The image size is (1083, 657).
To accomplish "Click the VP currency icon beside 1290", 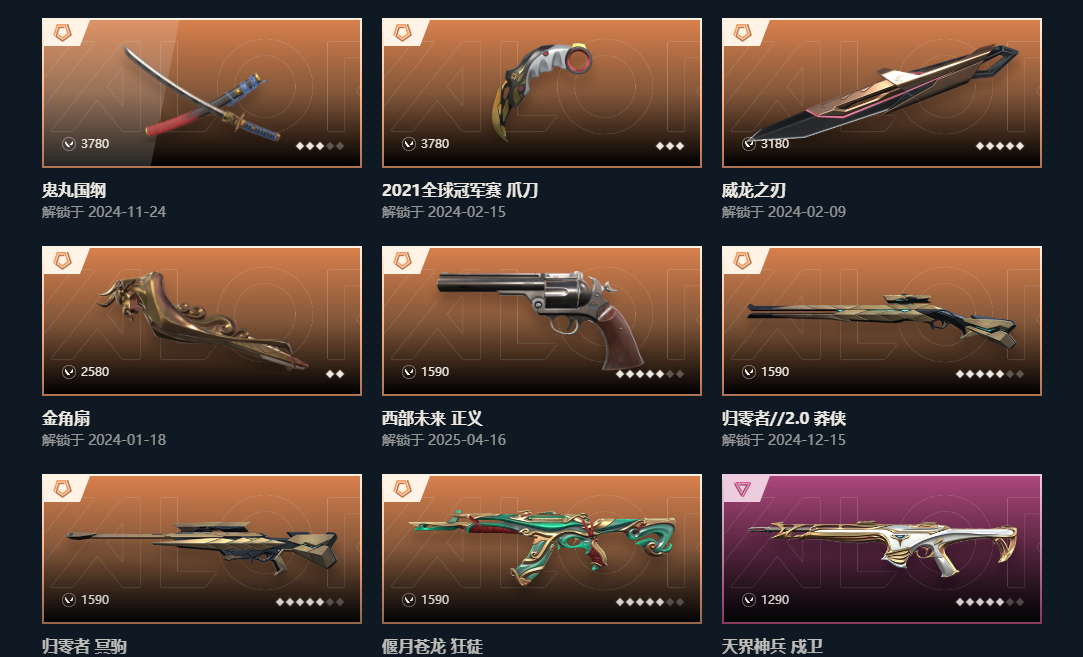I will click(x=749, y=600).
